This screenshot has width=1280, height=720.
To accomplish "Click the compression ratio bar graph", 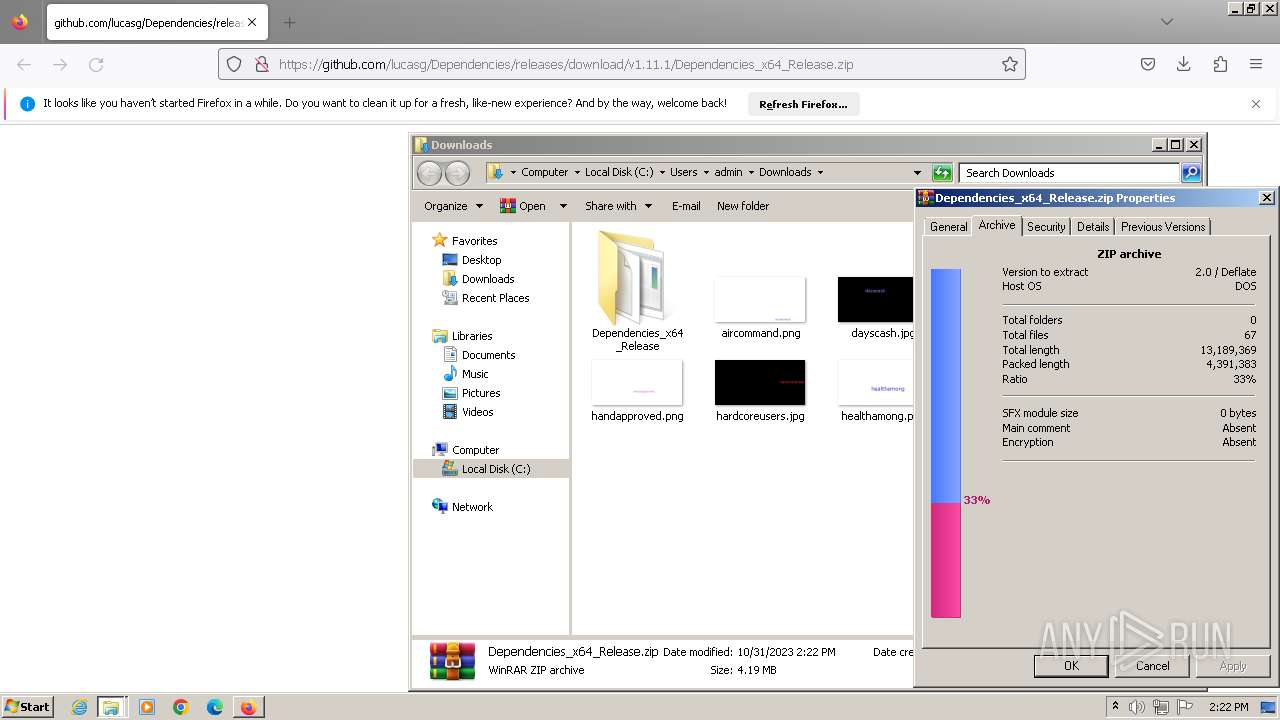I will pyautogui.click(x=946, y=443).
